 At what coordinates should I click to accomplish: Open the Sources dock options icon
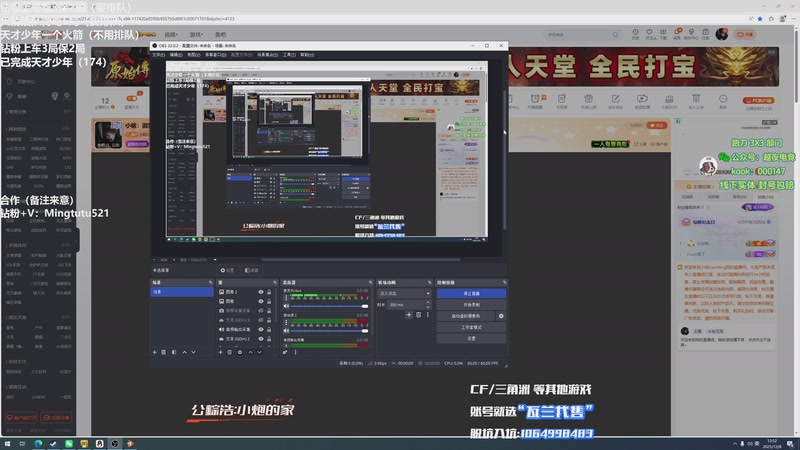[275, 282]
